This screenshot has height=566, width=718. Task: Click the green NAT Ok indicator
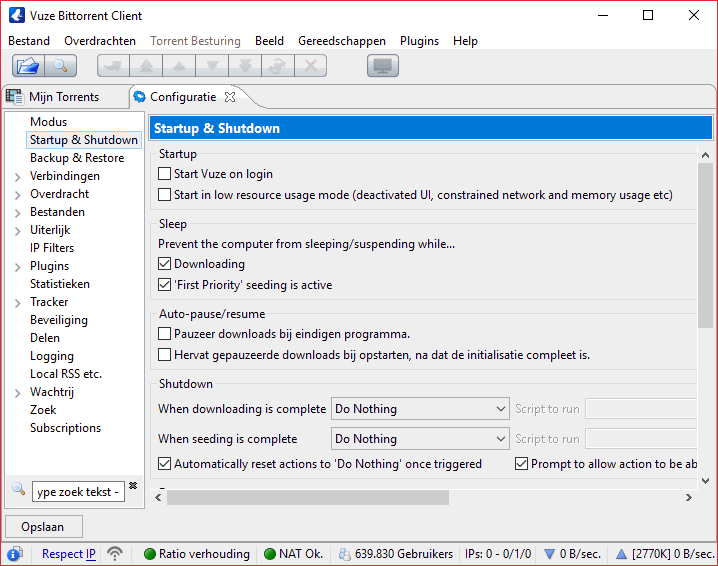(x=270, y=554)
